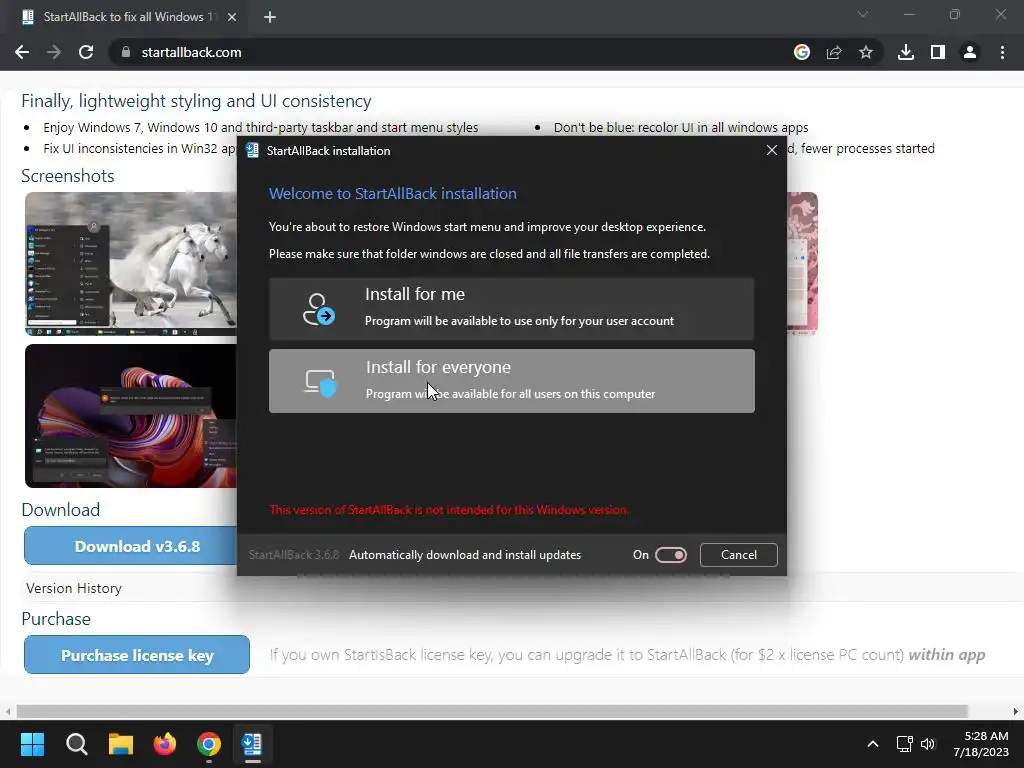Image resolution: width=1024 pixels, height=768 pixels.
Task: Click the Google icon in address bar
Action: pyautogui.click(x=802, y=52)
